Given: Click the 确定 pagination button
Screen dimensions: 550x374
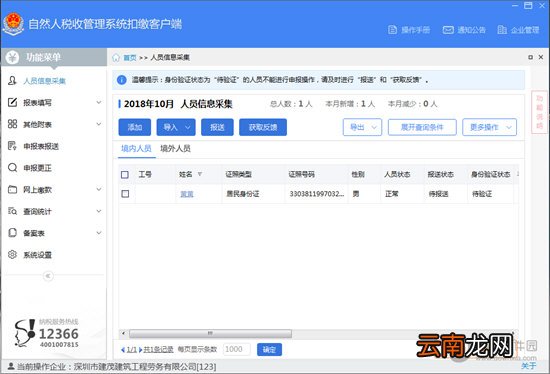Looking at the screenshot, I should pyautogui.click(x=269, y=349).
